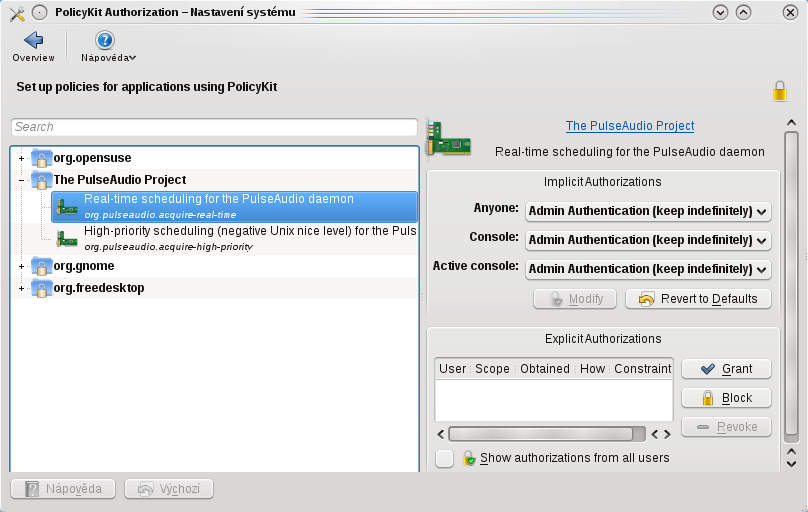Sort explicit authorizations by Constraint column
The height and width of the screenshot is (512, 808).
pyautogui.click(x=642, y=369)
